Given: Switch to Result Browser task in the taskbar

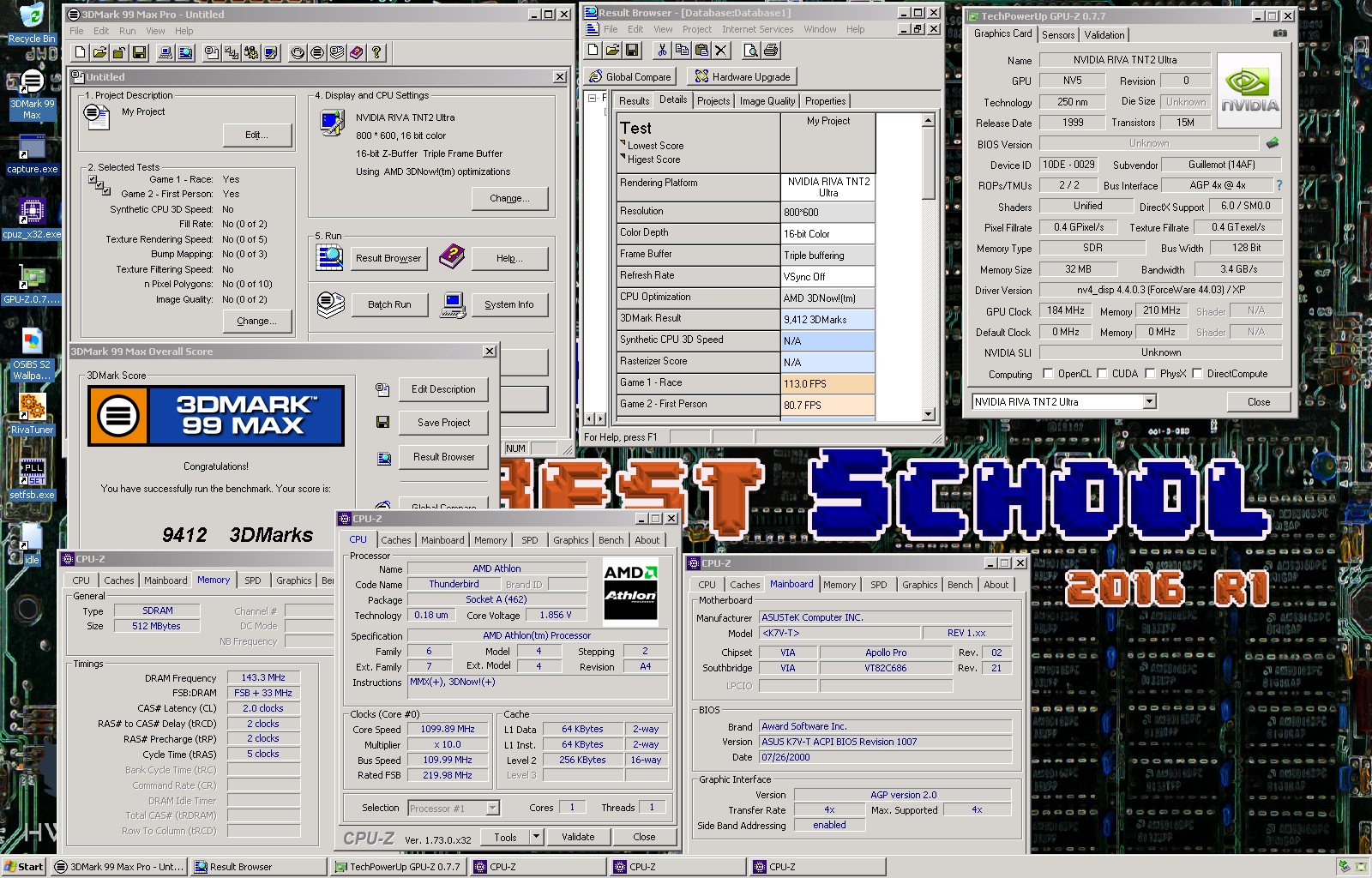Looking at the screenshot, I should coord(258,867).
